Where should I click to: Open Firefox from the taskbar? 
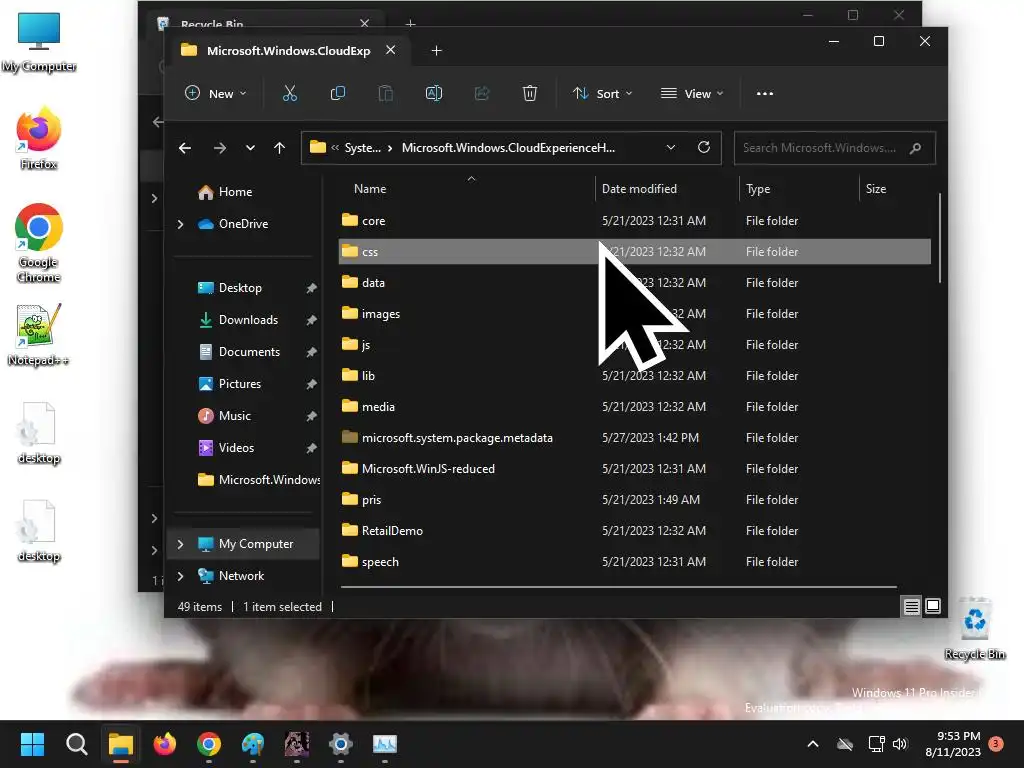click(x=165, y=744)
